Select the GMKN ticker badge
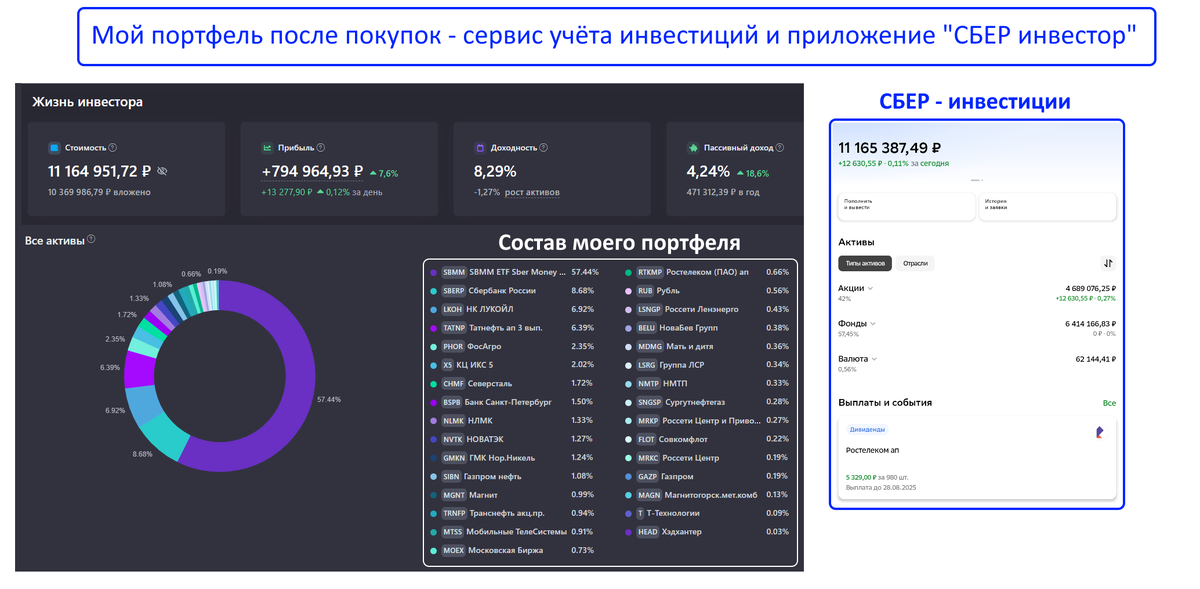Image resolution: width=1200 pixels, height=589 pixels. click(453, 457)
